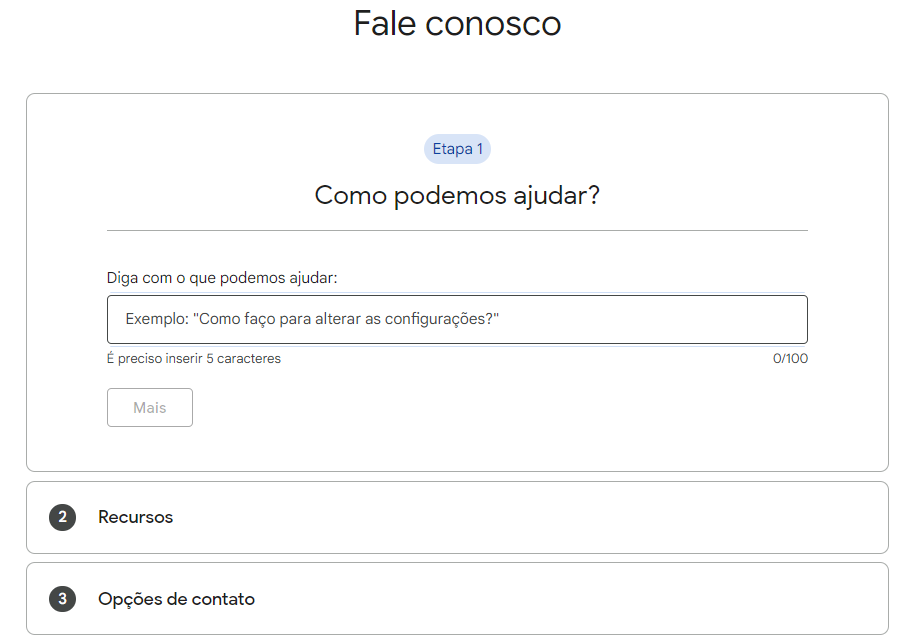This screenshot has height=639, width=908.
Task: Click the 0/100 character counter
Action: click(x=790, y=358)
